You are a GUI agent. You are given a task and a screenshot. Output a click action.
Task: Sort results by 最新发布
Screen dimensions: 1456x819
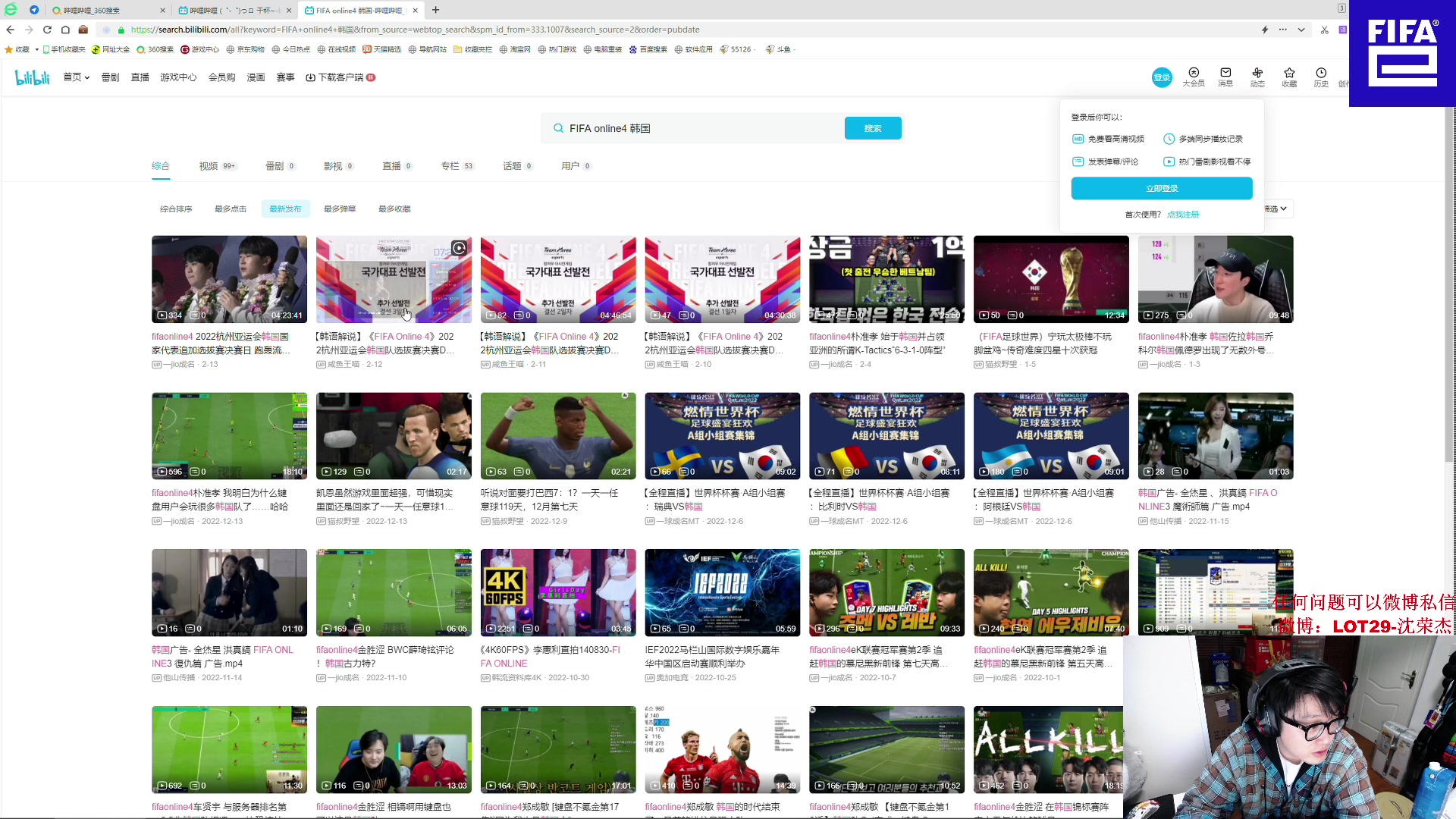click(x=285, y=209)
